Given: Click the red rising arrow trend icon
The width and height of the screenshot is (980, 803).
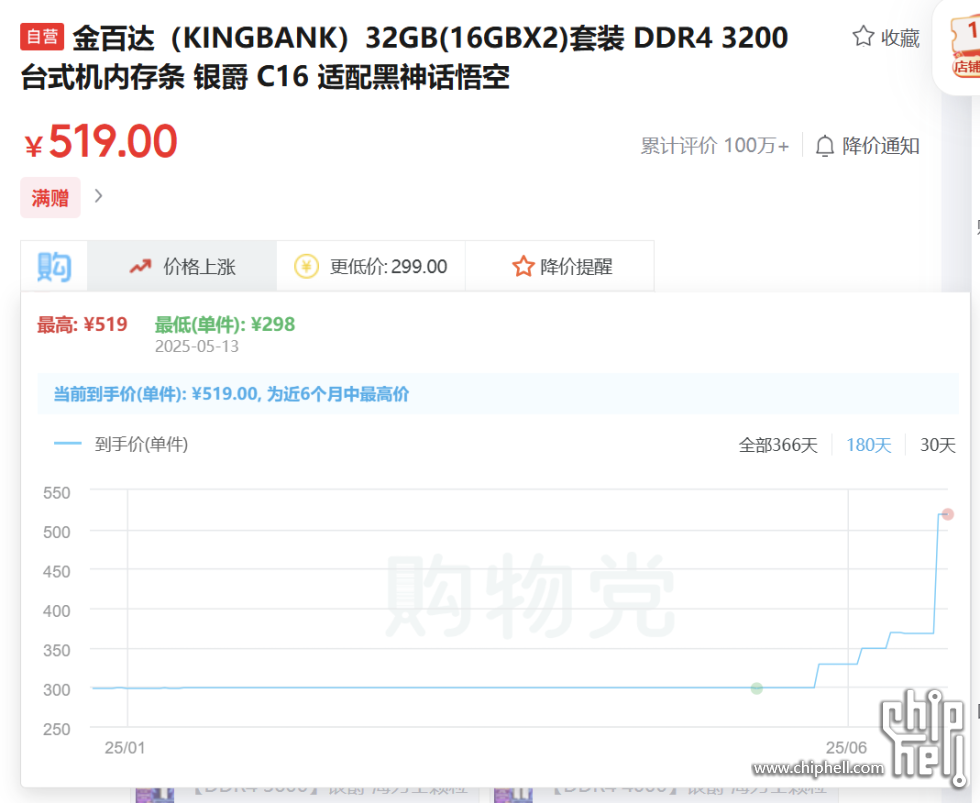Looking at the screenshot, I should point(140,267).
